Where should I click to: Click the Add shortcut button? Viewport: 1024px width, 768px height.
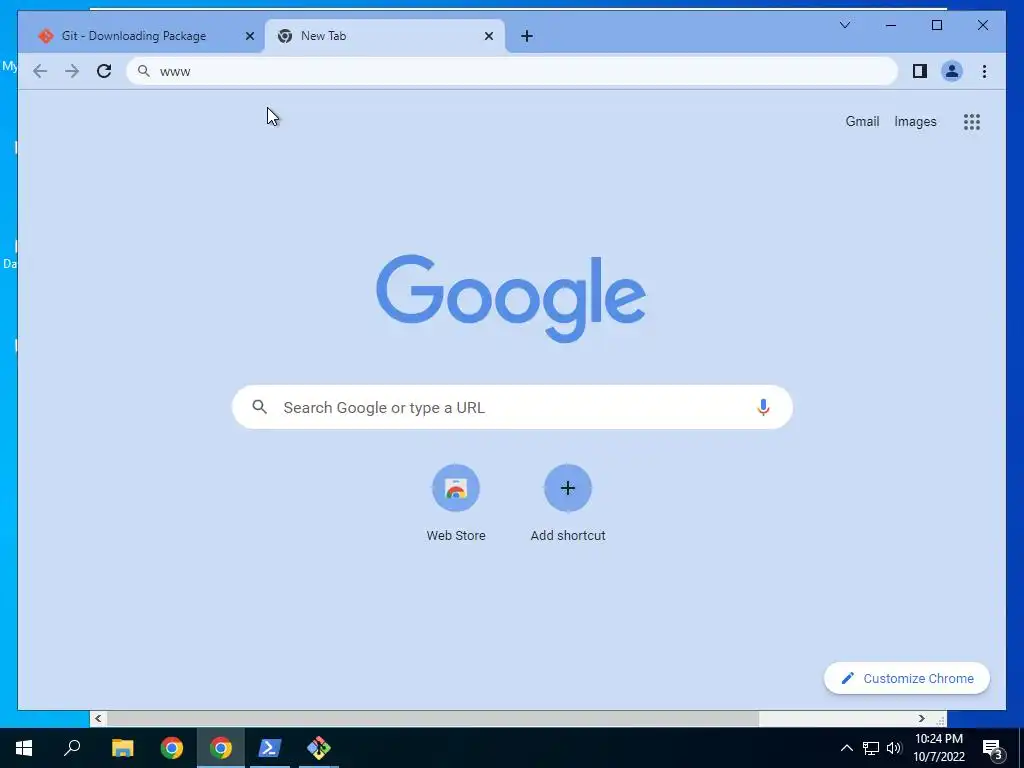(568, 503)
